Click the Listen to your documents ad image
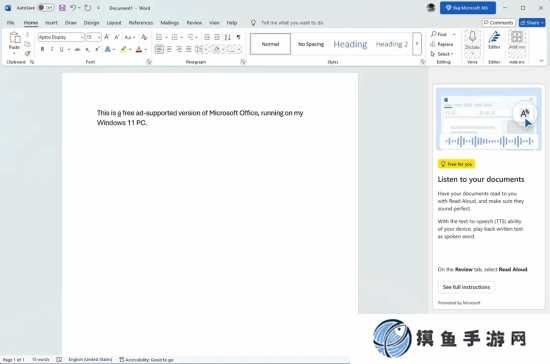This screenshot has height=364, width=550. pos(489,119)
